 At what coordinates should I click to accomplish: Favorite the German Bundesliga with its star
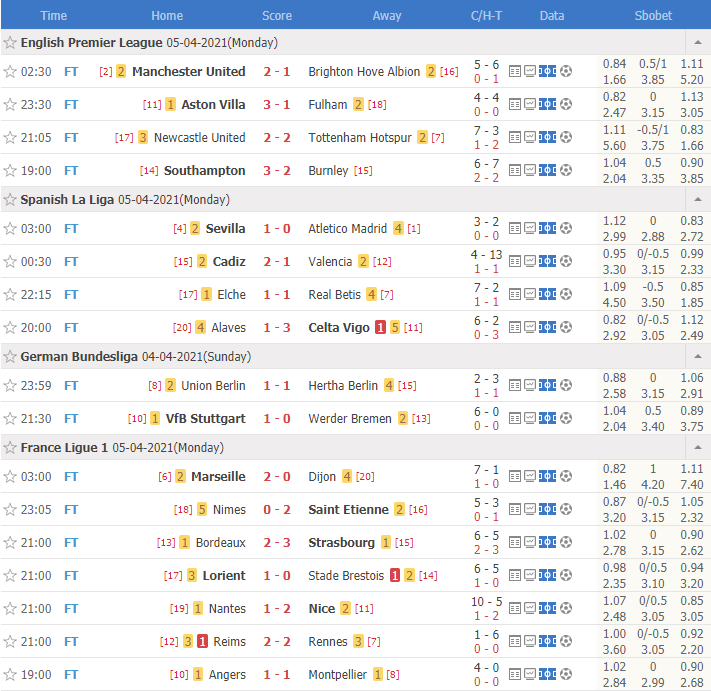(10, 356)
